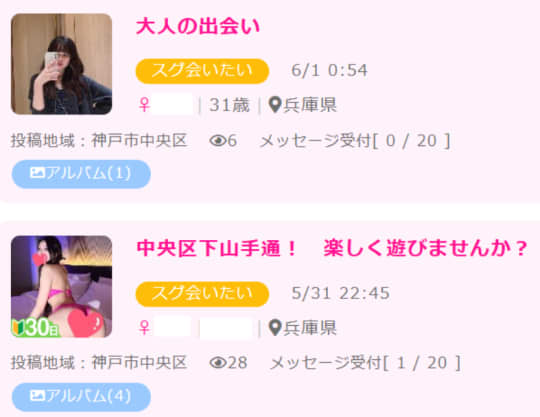The image size is (540, 417).
Task: Click the green 30日 beginner badge
Action: pos(35,327)
